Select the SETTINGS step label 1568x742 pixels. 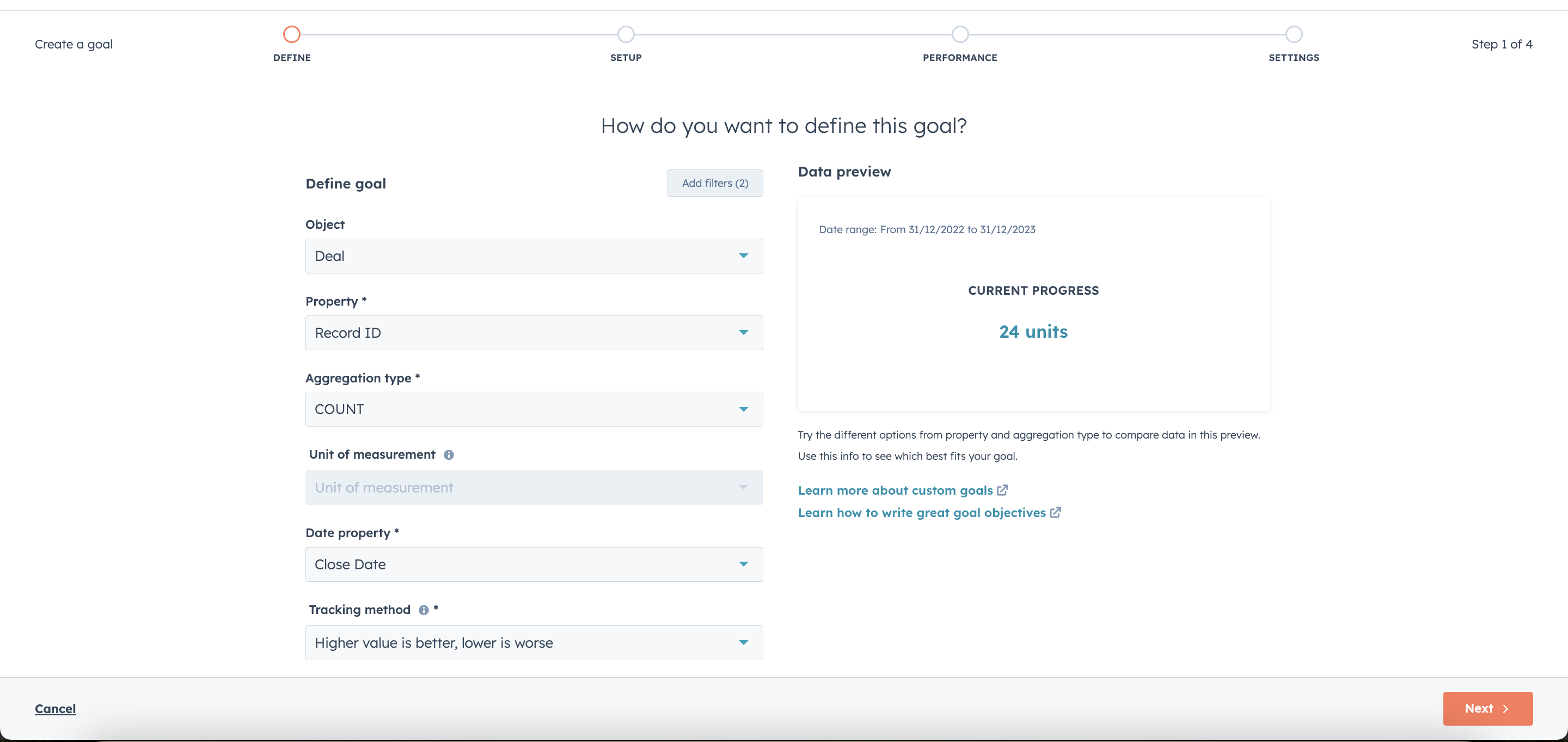[x=1294, y=57]
